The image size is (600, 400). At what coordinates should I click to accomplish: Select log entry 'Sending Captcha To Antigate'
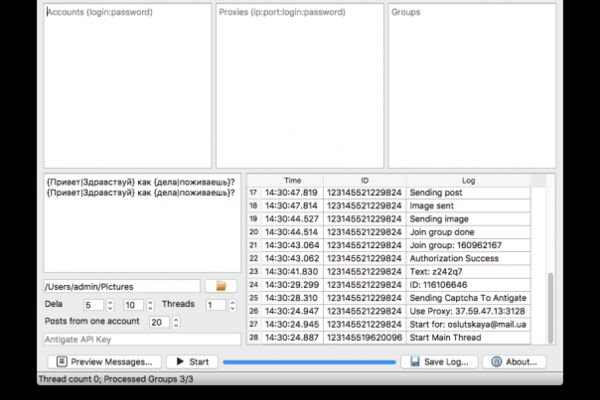pyautogui.click(x=468, y=298)
